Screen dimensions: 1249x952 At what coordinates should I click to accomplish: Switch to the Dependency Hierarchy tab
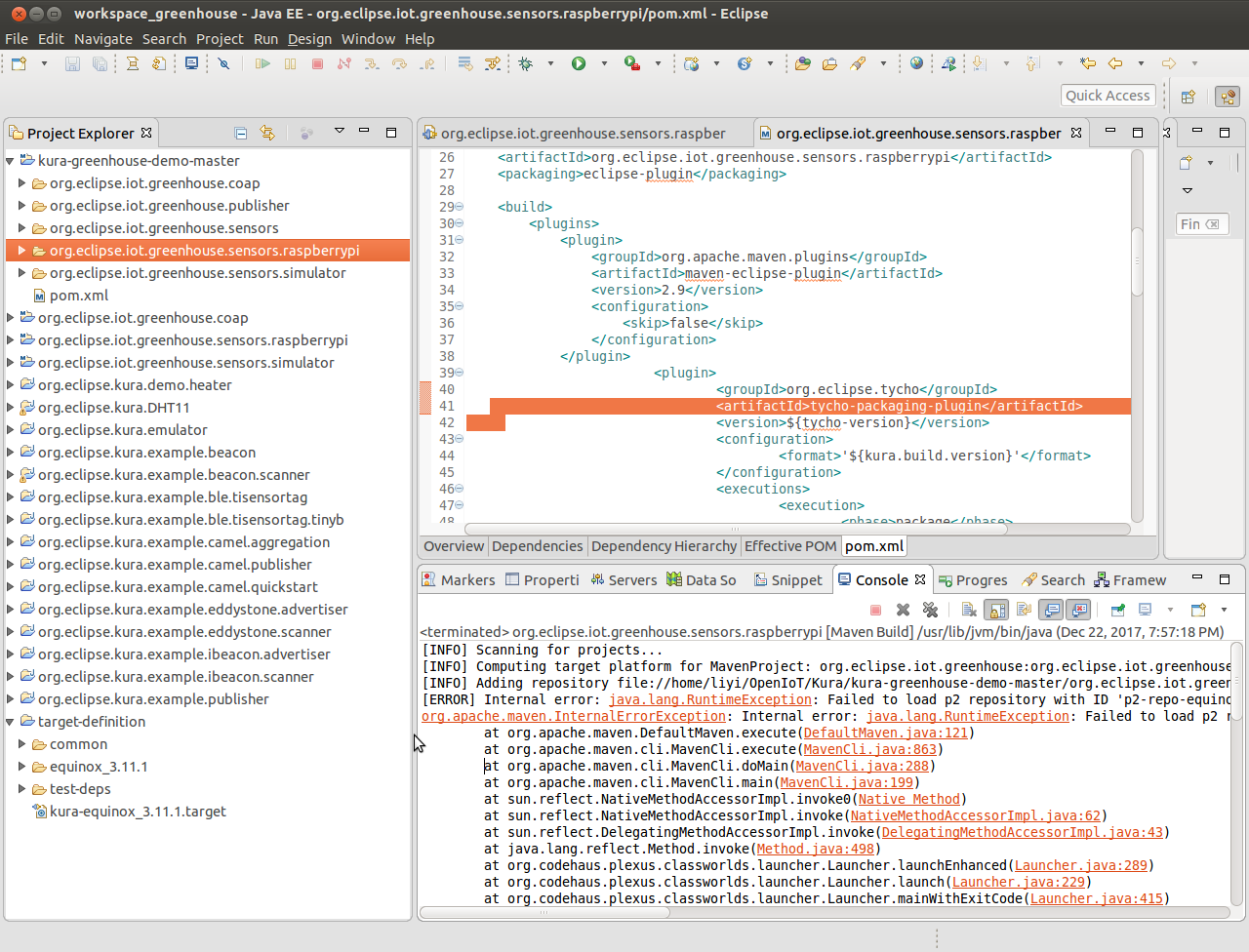tap(664, 546)
